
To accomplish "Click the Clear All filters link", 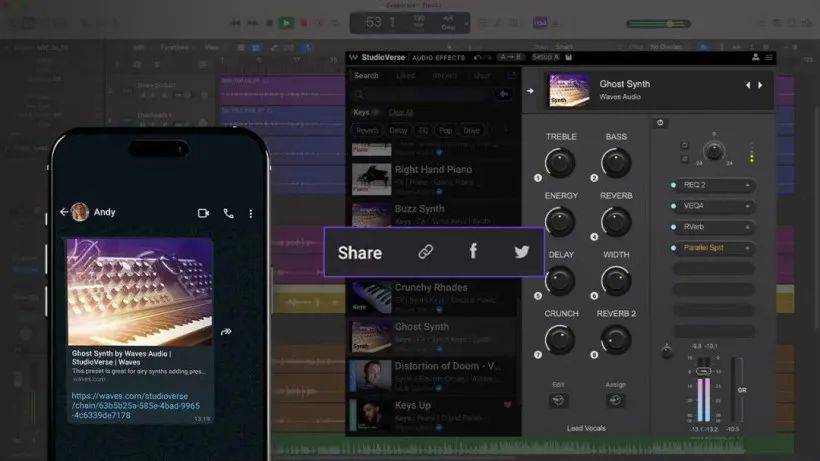I will (401, 112).
